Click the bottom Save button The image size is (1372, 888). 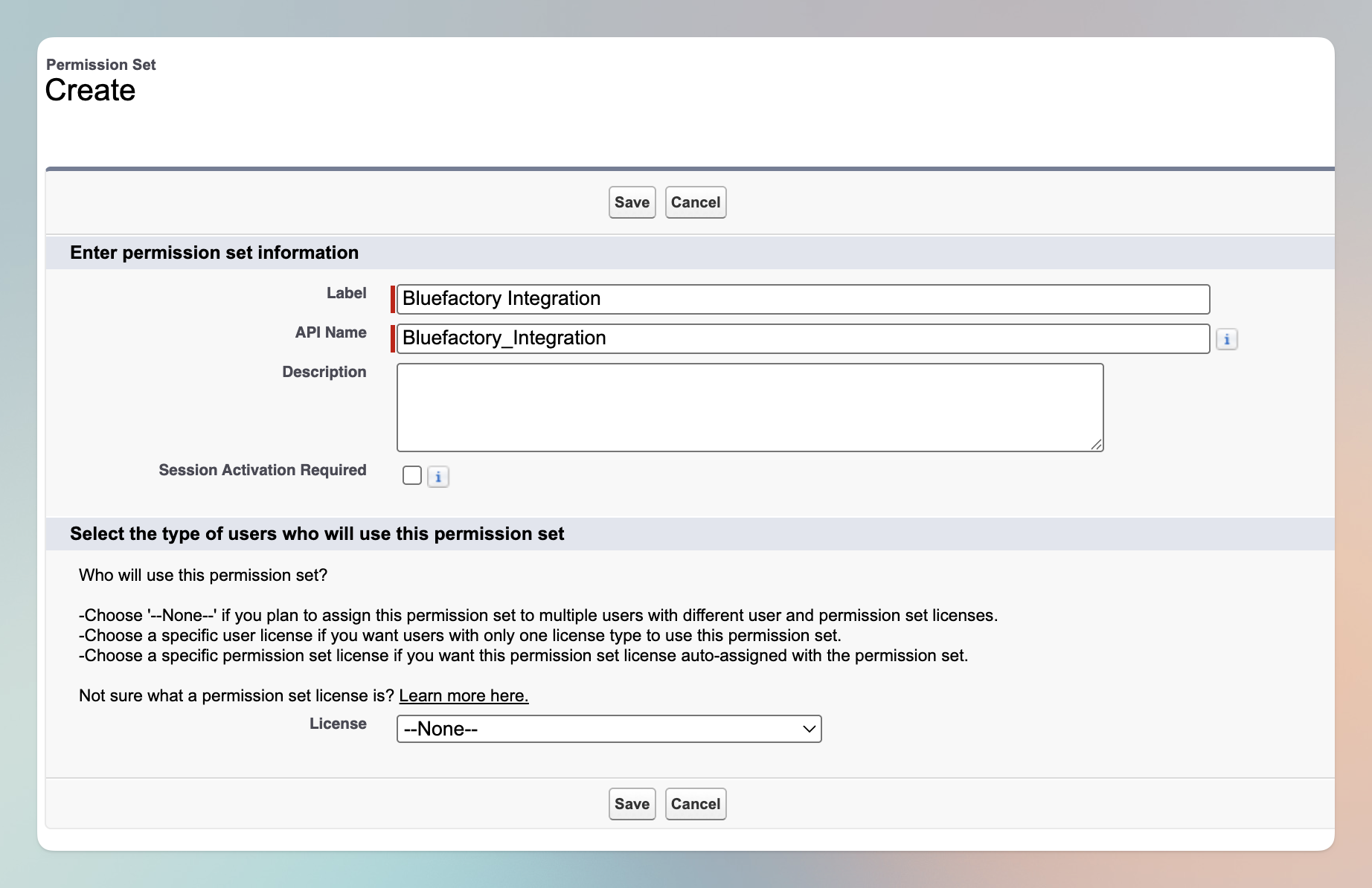(632, 804)
